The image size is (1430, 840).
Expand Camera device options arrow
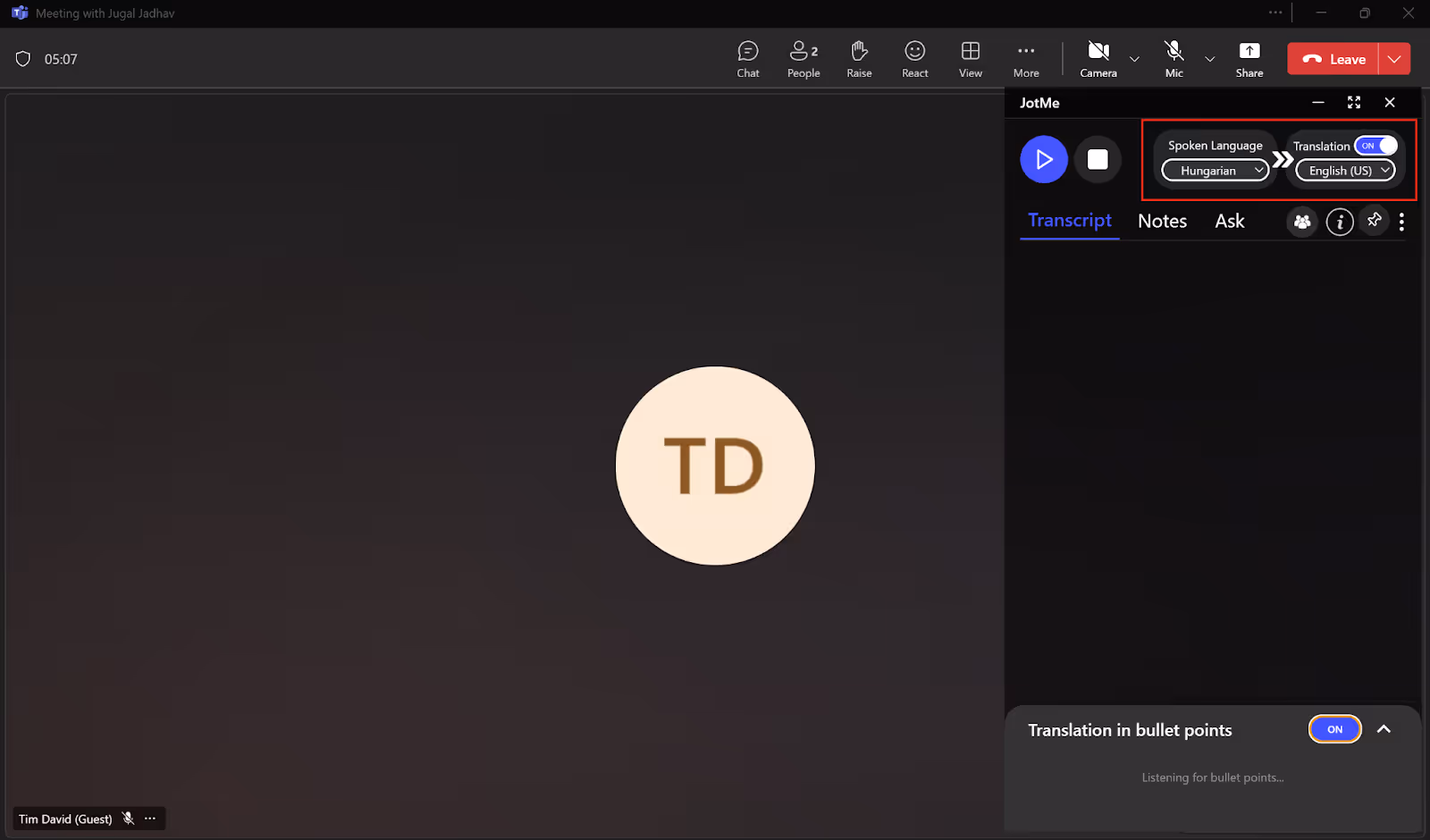point(1134,59)
